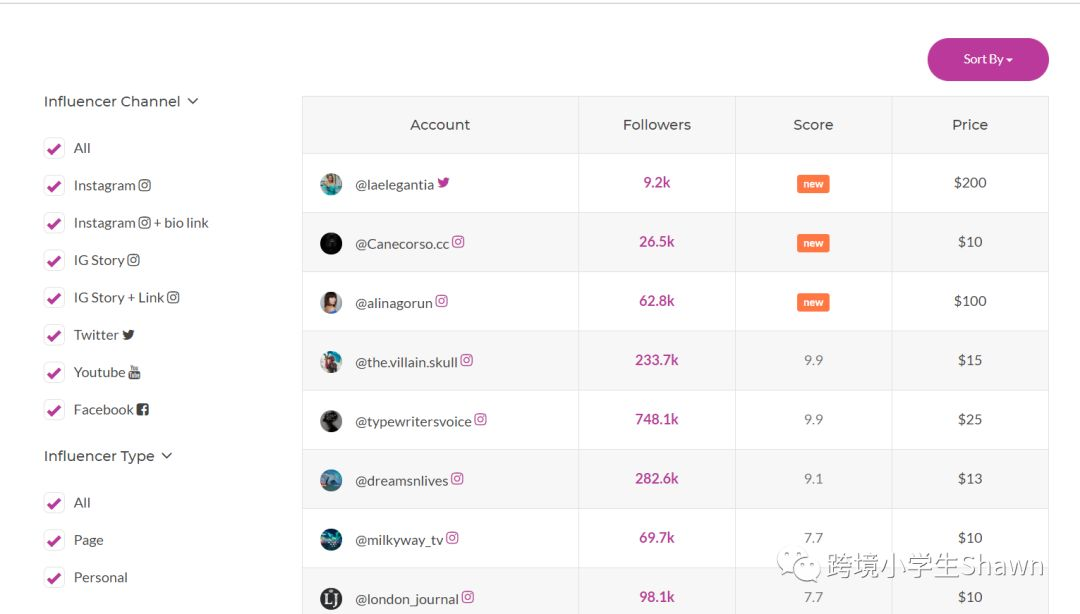Viewport: 1080px width, 614px height.
Task: Uncheck the Personal type checkbox
Action: pos(54,577)
